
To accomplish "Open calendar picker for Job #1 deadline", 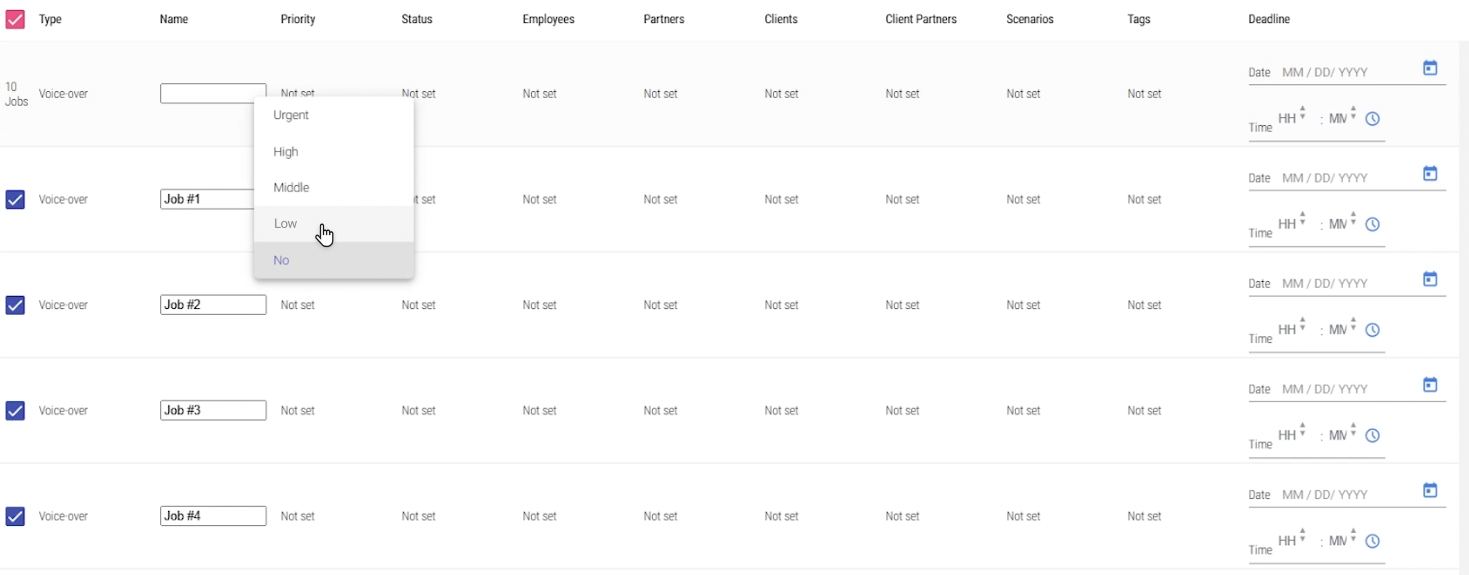I will point(1430,174).
